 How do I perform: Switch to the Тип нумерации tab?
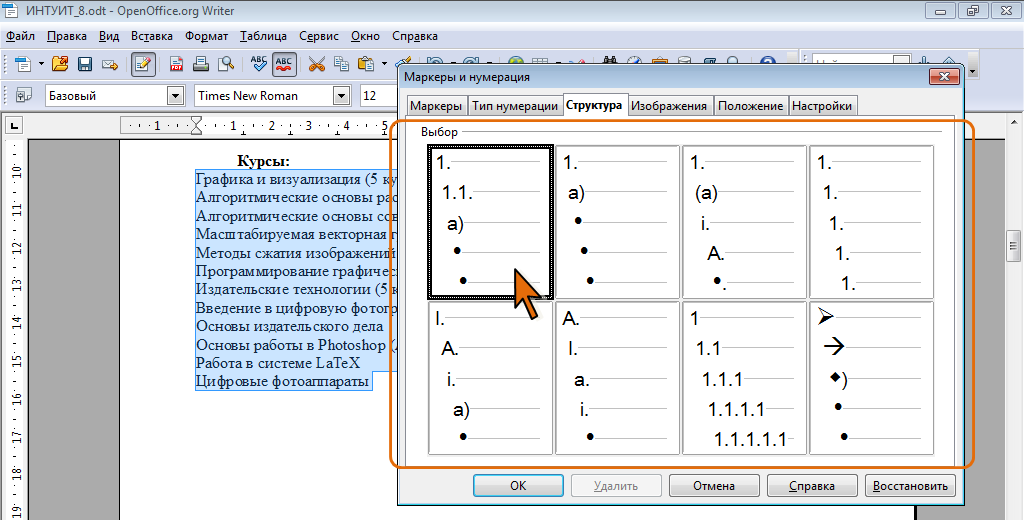(x=515, y=106)
